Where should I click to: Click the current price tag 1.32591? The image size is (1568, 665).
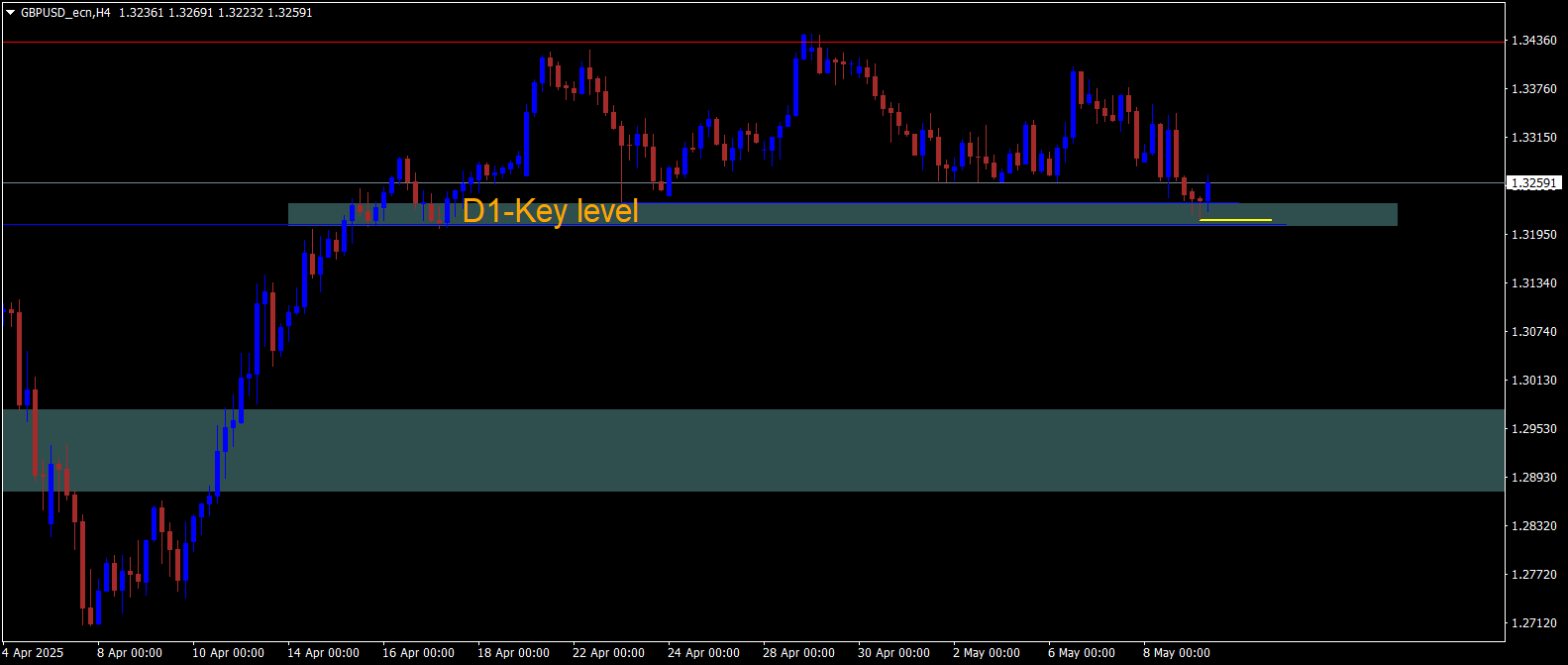pos(1535,183)
